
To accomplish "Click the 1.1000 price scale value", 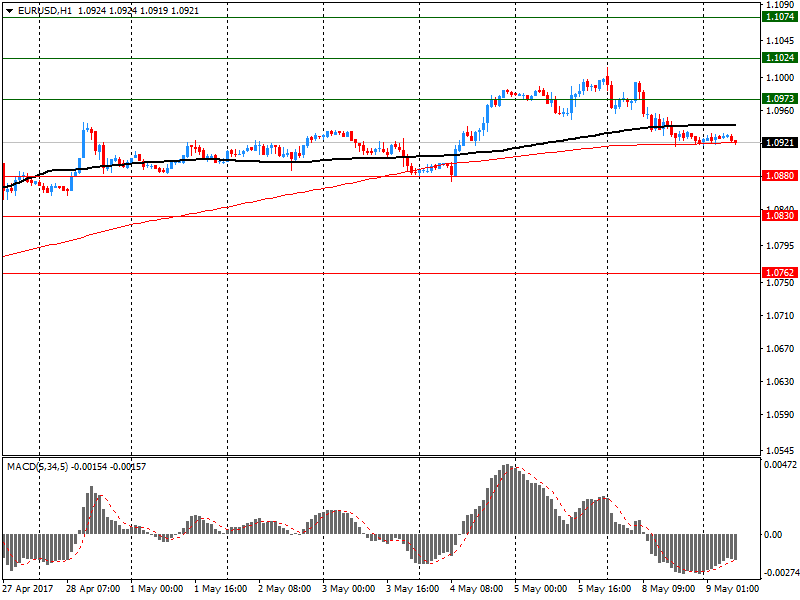I will tap(780, 78).
